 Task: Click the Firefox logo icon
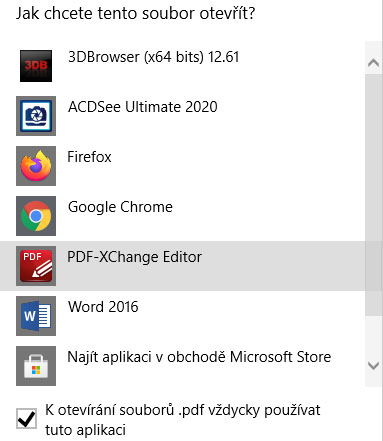36,166
